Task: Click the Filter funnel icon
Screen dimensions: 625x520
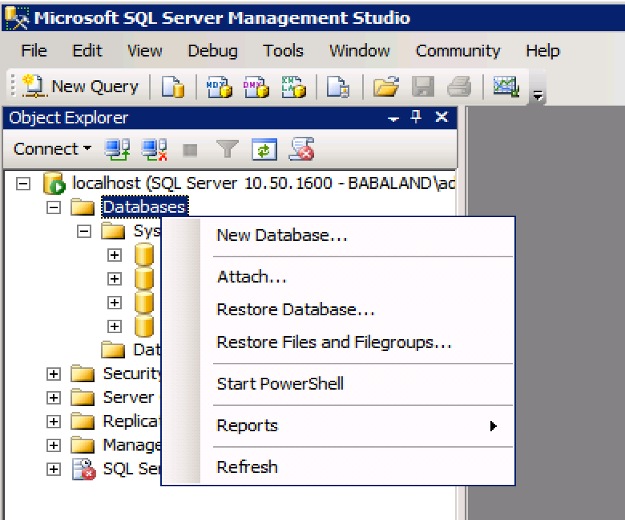Action: pos(227,149)
